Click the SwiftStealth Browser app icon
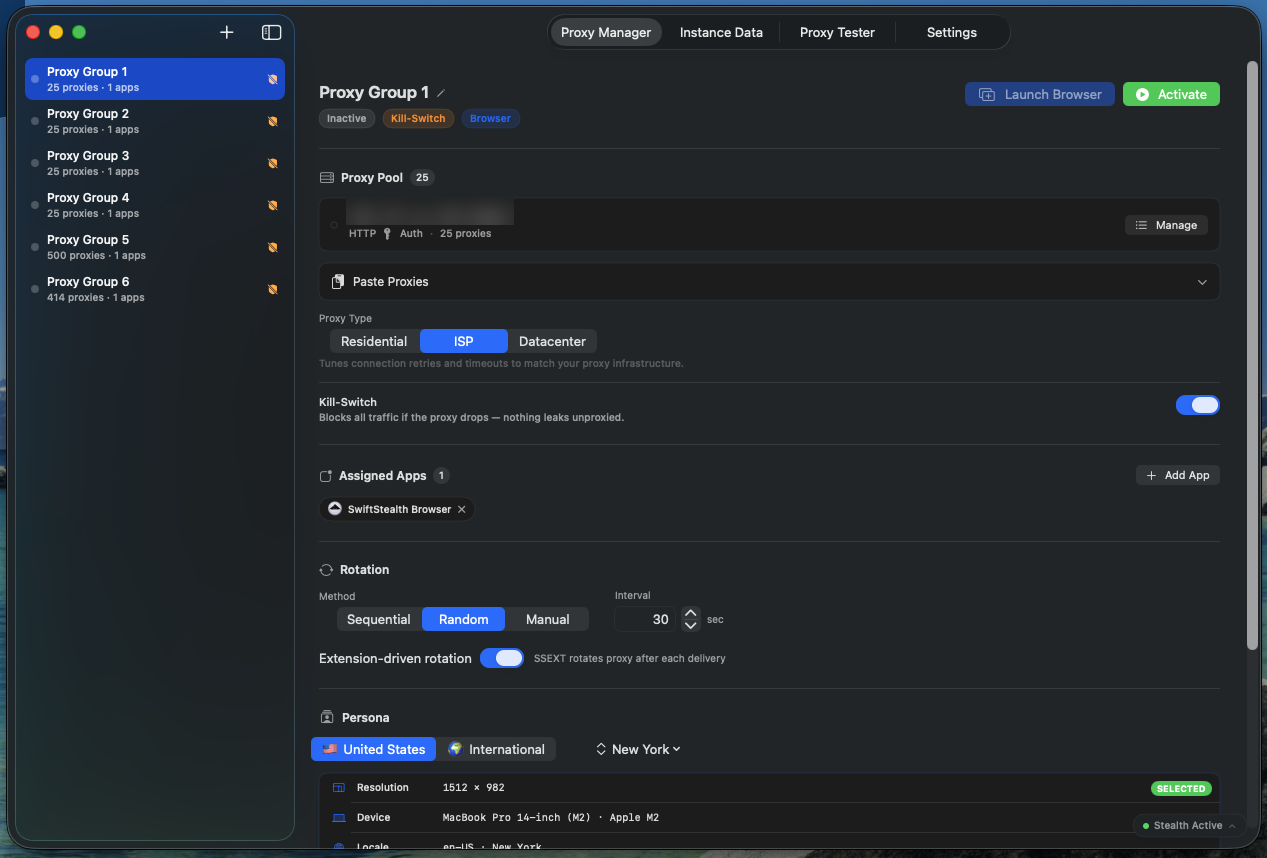 click(335, 509)
